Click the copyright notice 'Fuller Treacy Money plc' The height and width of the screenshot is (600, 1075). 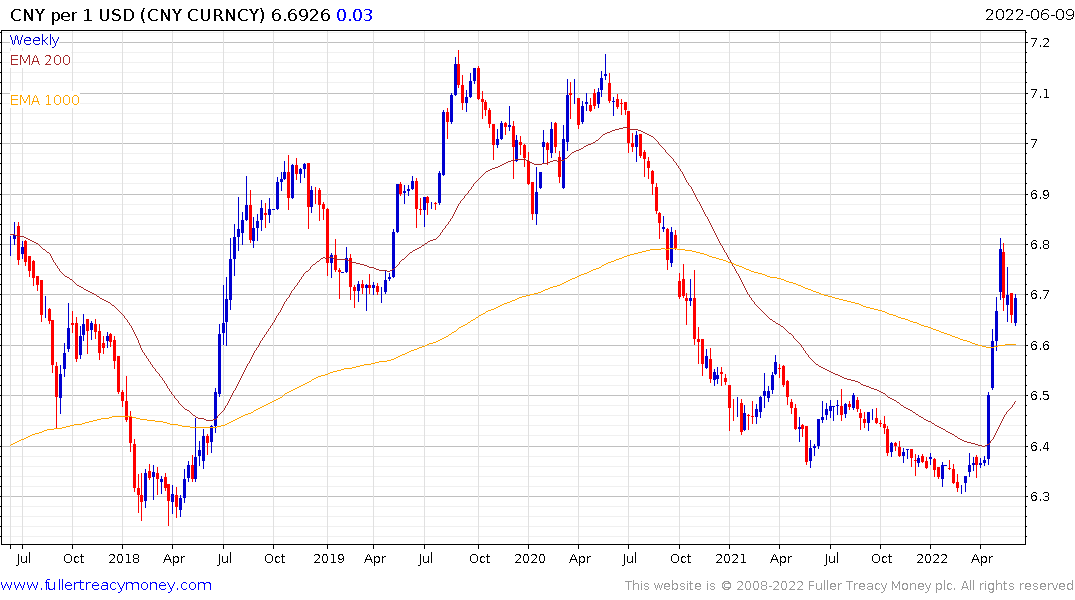pos(882,586)
